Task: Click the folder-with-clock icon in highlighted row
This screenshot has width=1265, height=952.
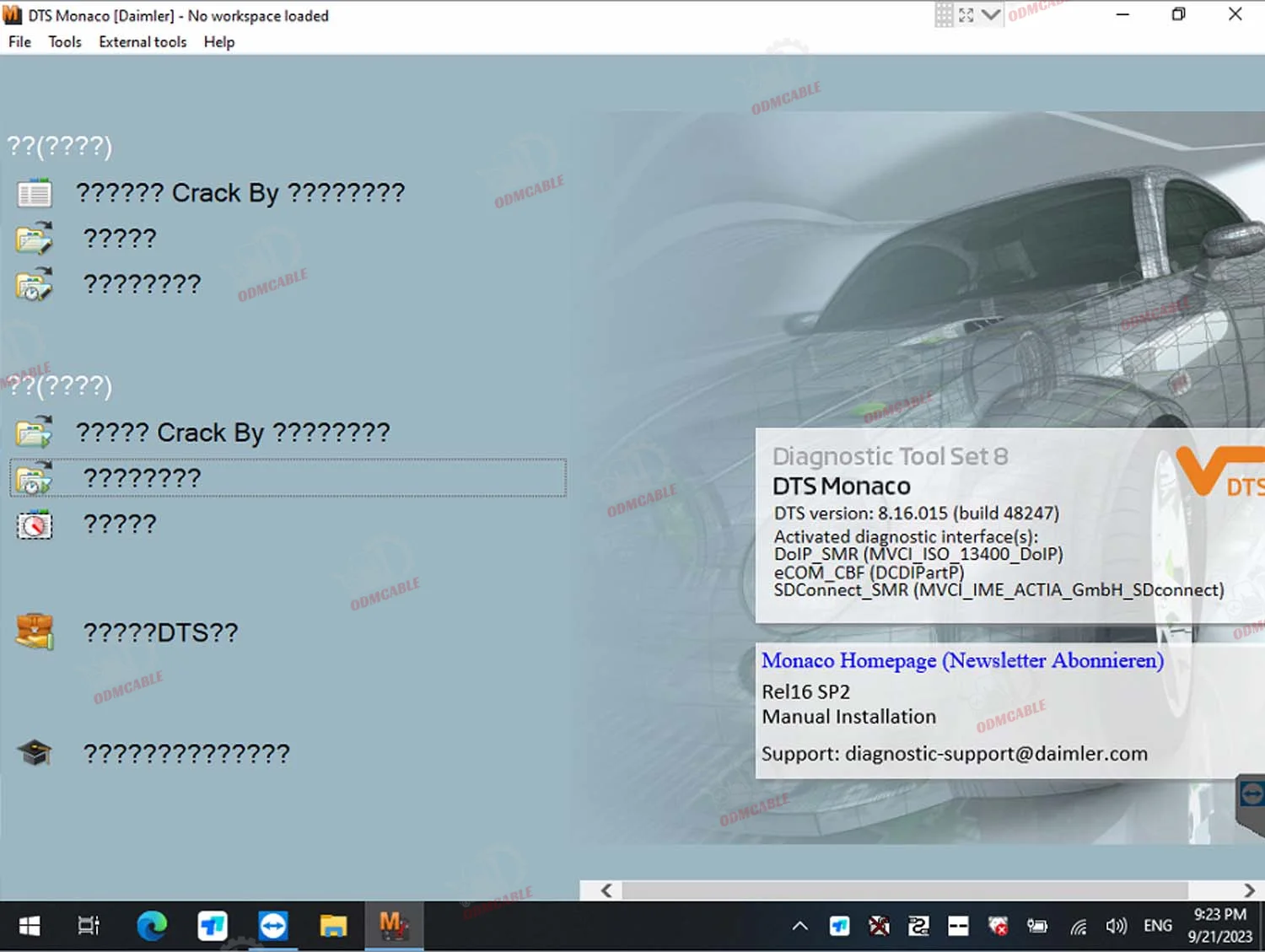Action: (x=35, y=478)
